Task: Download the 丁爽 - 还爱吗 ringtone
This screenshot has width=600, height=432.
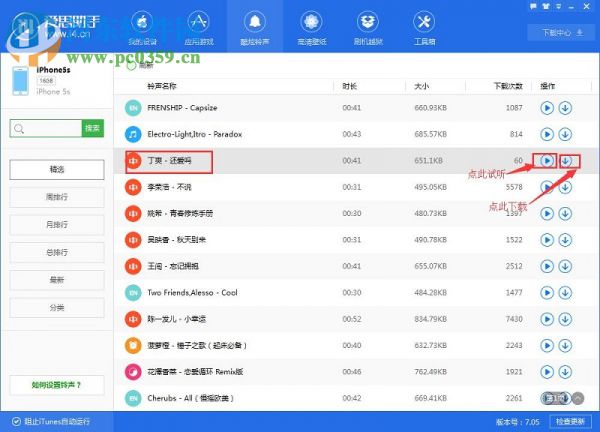Action: point(565,161)
